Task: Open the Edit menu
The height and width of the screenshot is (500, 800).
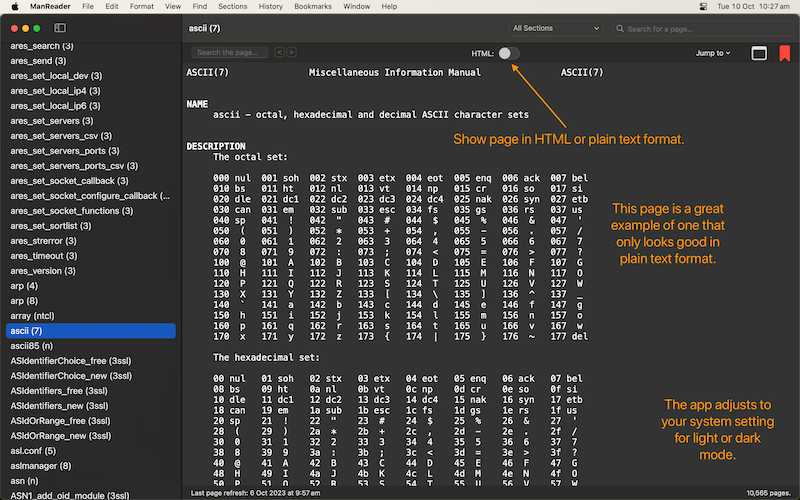Action: tap(112, 6)
